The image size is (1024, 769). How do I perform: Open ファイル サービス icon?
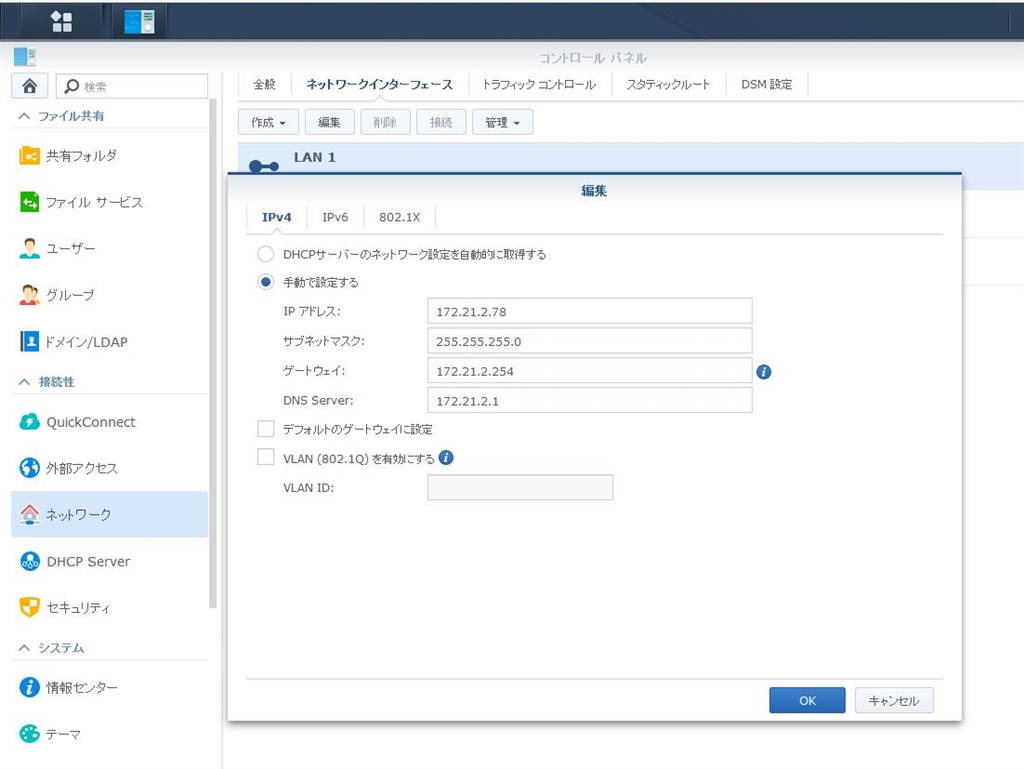pos(29,202)
